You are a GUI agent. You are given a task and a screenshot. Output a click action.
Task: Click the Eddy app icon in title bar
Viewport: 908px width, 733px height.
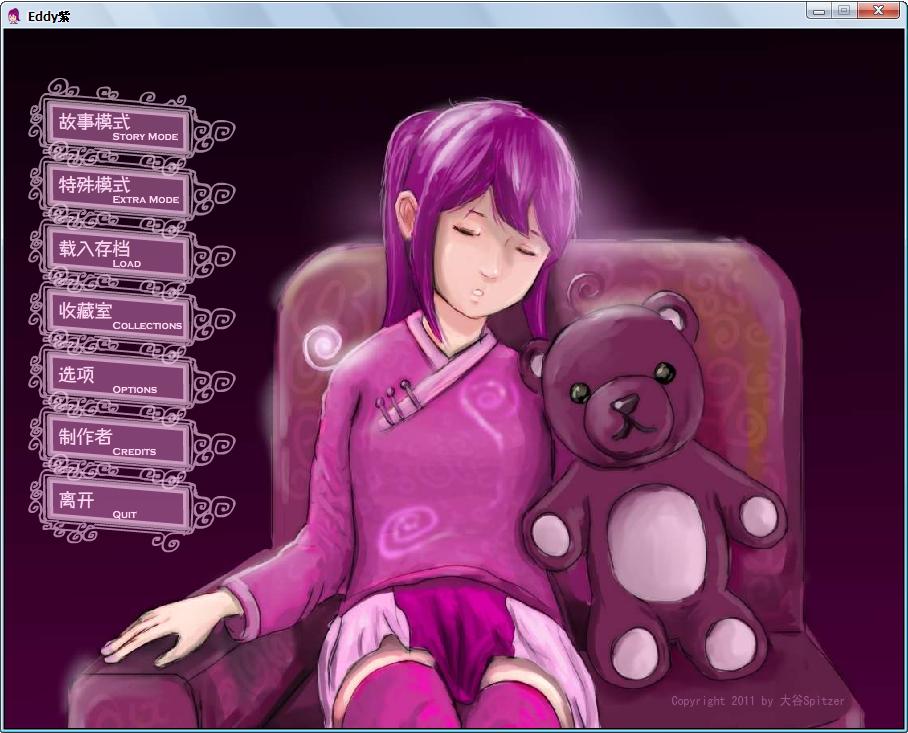click(14, 16)
